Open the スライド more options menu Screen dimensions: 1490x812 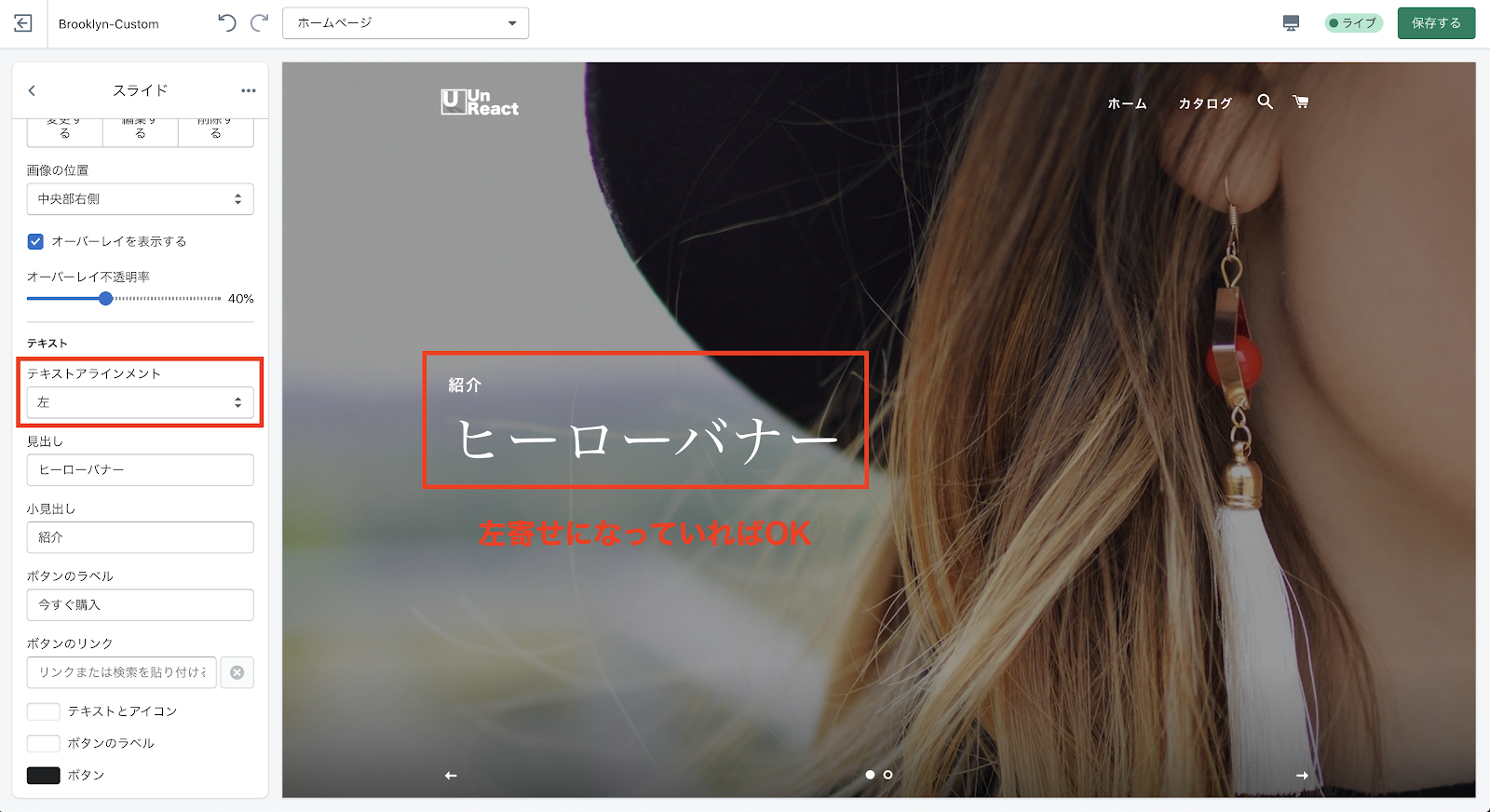click(x=248, y=90)
